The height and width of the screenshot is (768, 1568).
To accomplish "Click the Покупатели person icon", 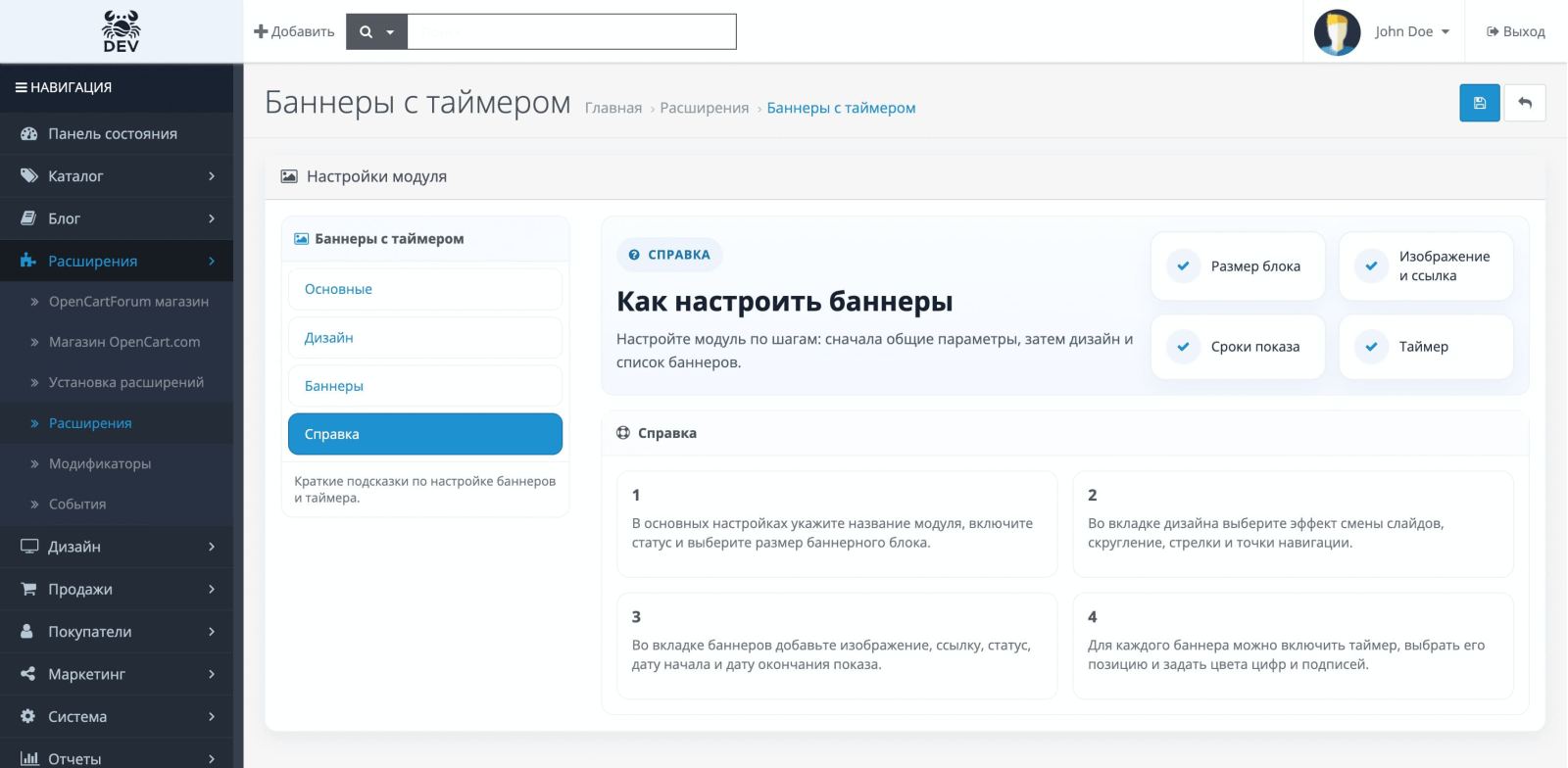I will 27,631.
